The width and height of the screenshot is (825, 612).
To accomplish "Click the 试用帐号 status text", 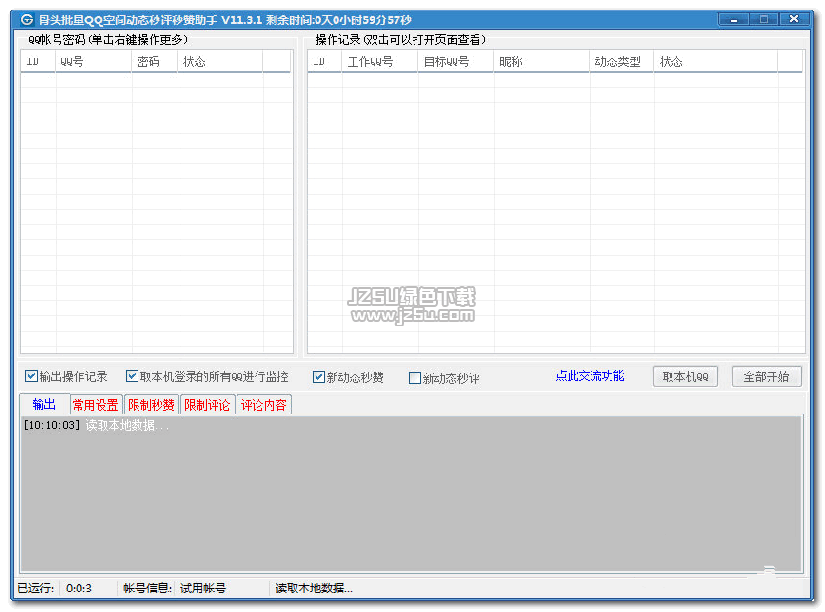I will [x=203, y=588].
